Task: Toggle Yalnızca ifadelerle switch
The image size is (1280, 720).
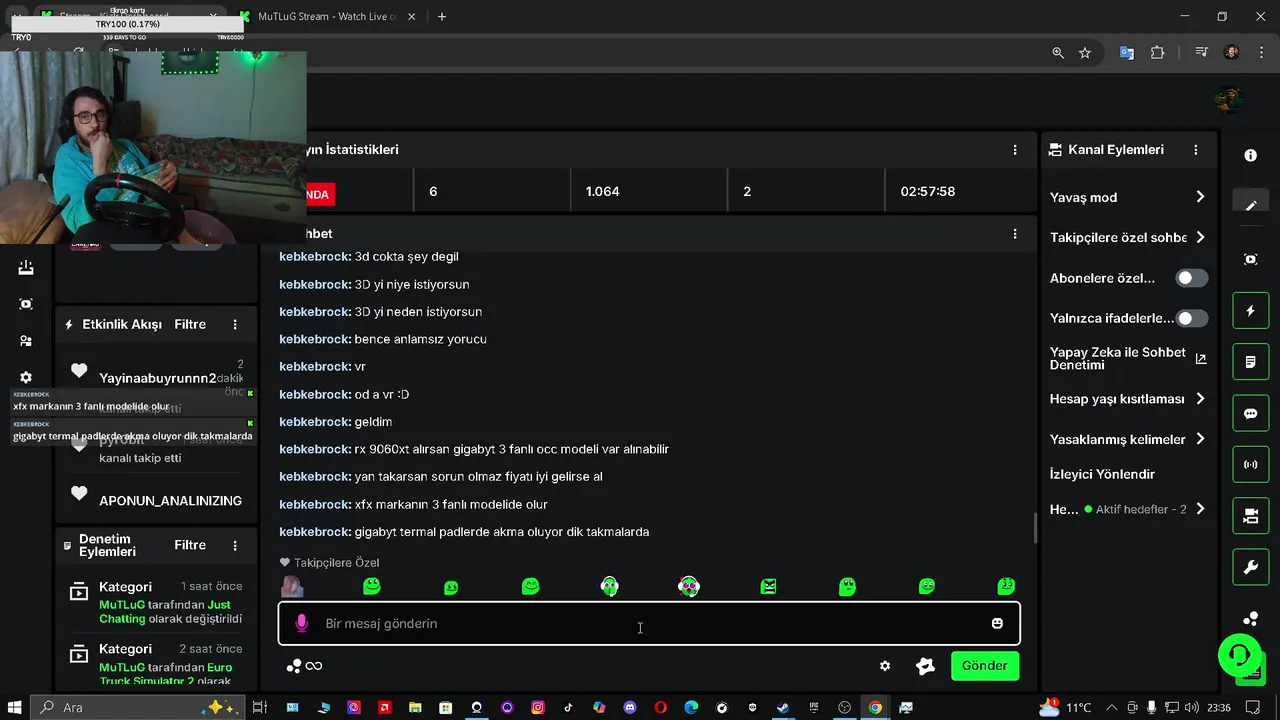Action: pyautogui.click(x=1191, y=318)
